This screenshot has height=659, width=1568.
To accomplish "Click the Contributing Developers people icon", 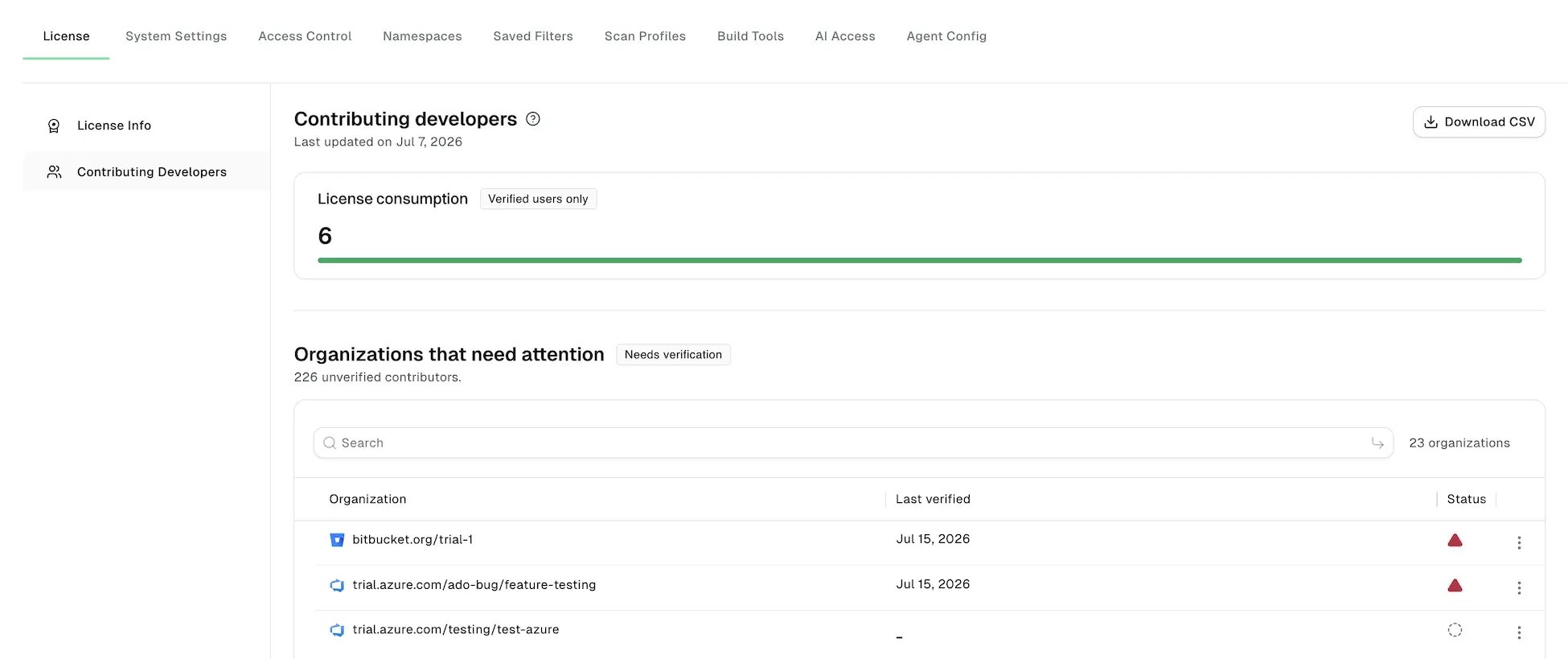I will [x=54, y=172].
